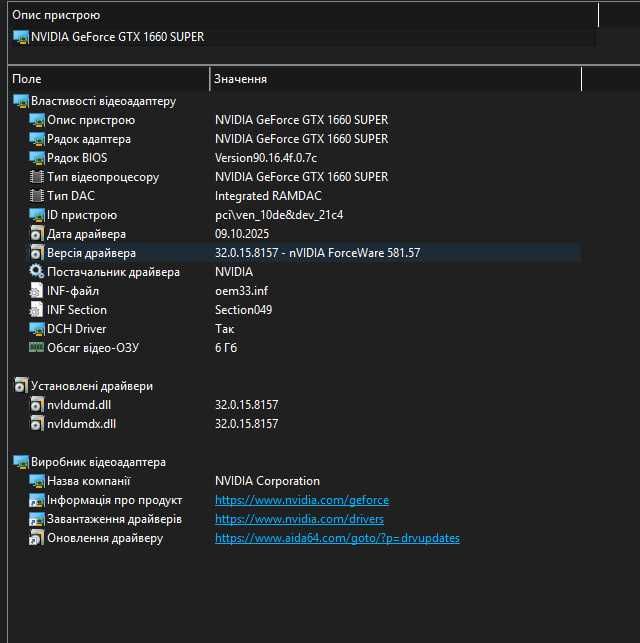Screen dimensions: 640x643
Task: Select the Постачальник драйвера row label
Action: [113, 271]
